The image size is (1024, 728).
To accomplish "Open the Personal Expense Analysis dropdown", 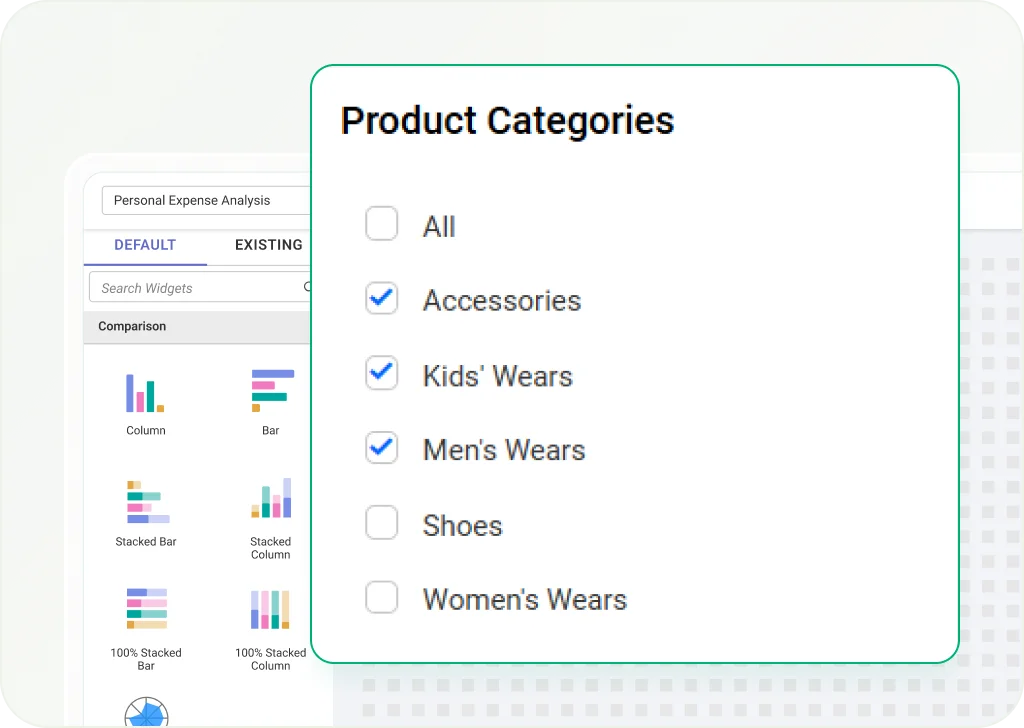I will point(205,200).
